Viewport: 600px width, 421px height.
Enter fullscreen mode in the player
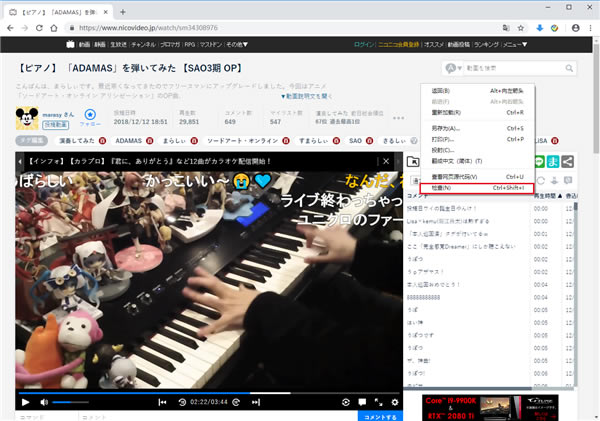pos(380,402)
